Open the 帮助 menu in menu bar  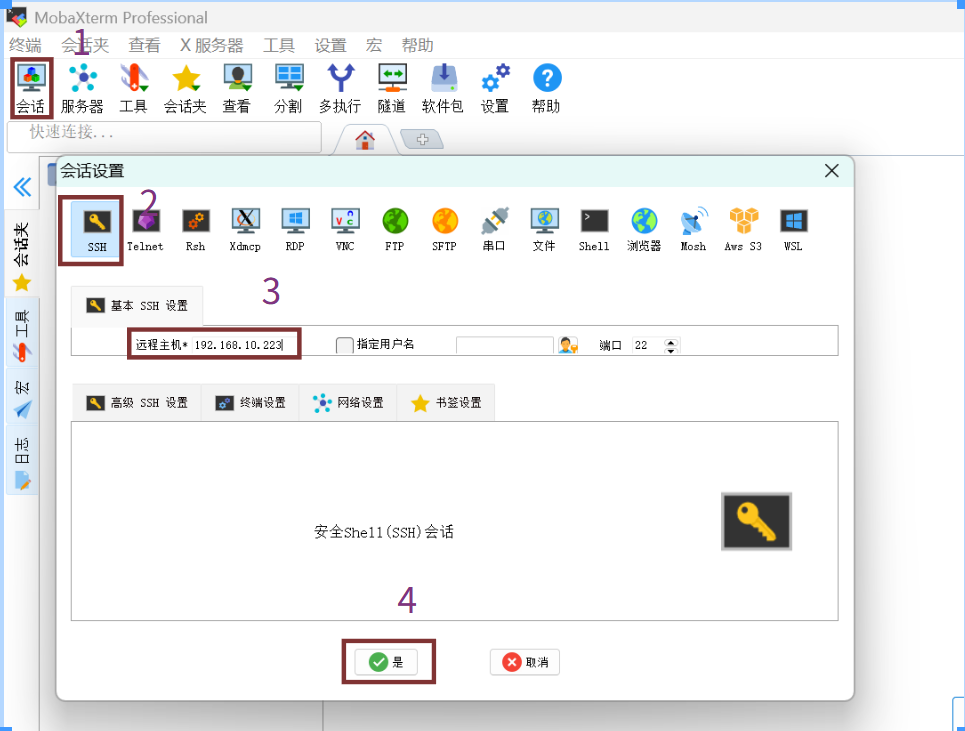point(417,46)
